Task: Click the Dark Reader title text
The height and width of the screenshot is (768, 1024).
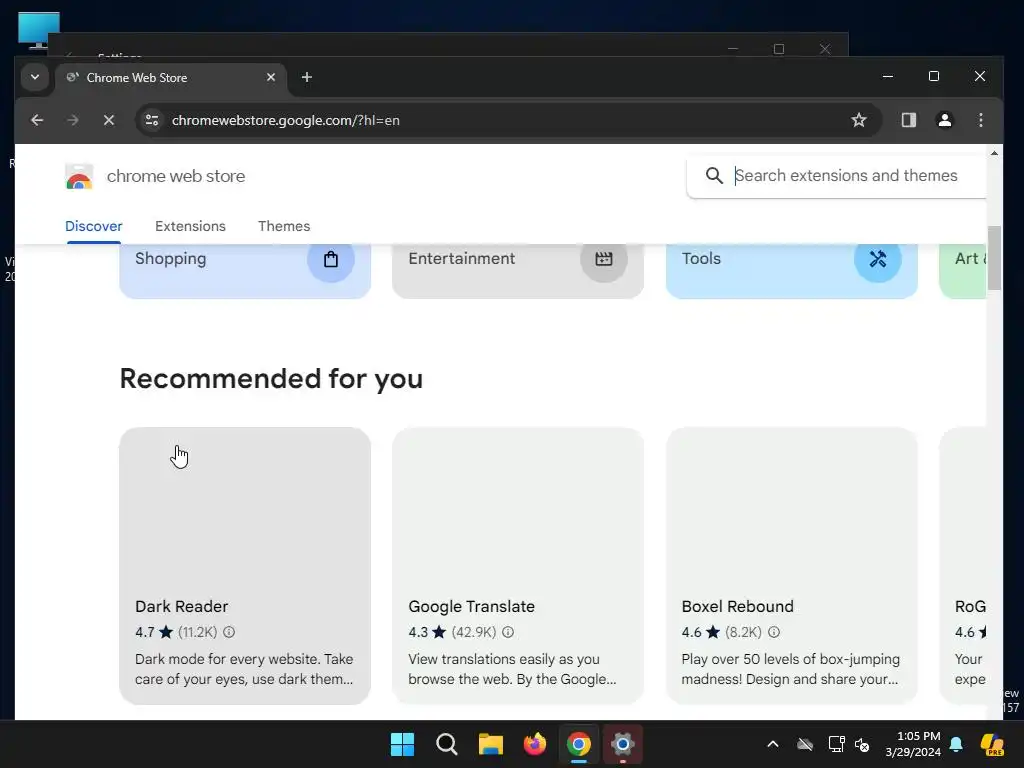Action: (182, 607)
